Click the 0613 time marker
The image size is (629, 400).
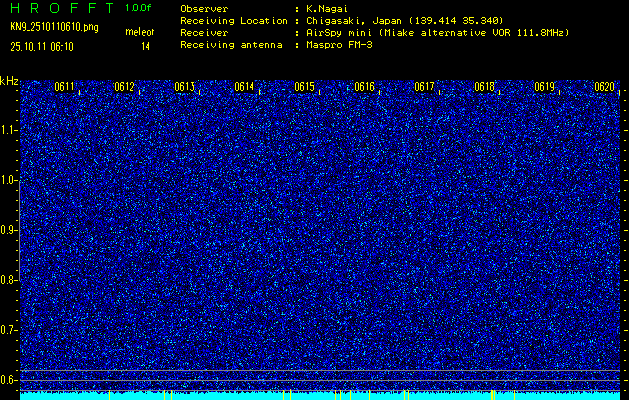click(x=184, y=87)
